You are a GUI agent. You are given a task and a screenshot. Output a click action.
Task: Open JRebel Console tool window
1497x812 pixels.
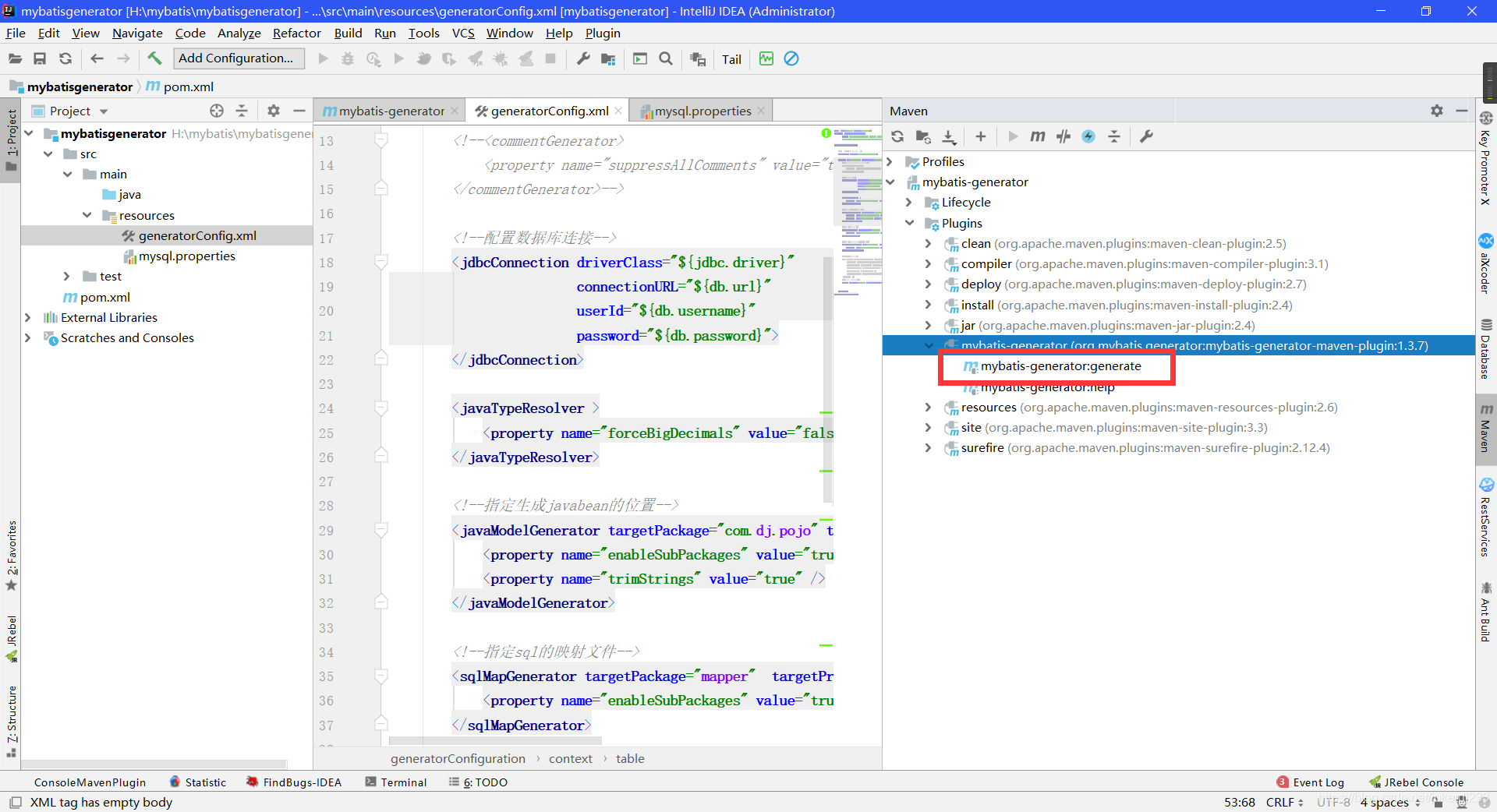[1417, 782]
